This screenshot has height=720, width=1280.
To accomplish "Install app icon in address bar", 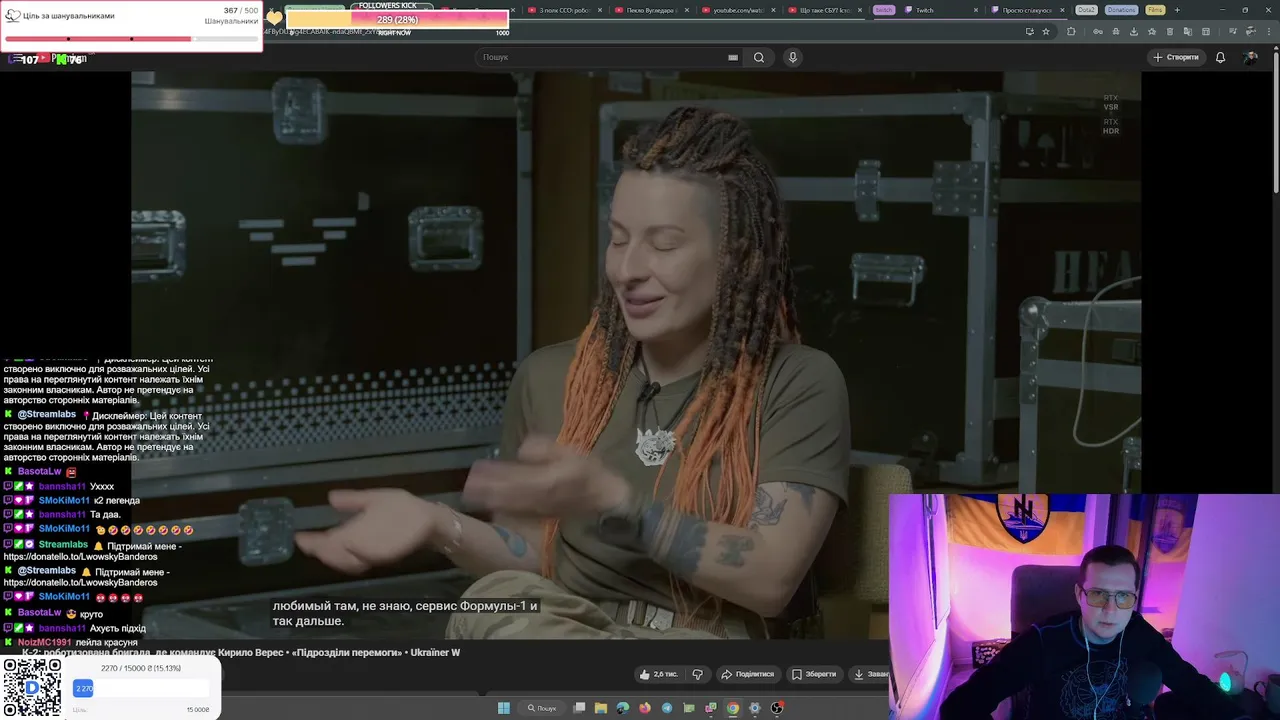I will (1030, 31).
